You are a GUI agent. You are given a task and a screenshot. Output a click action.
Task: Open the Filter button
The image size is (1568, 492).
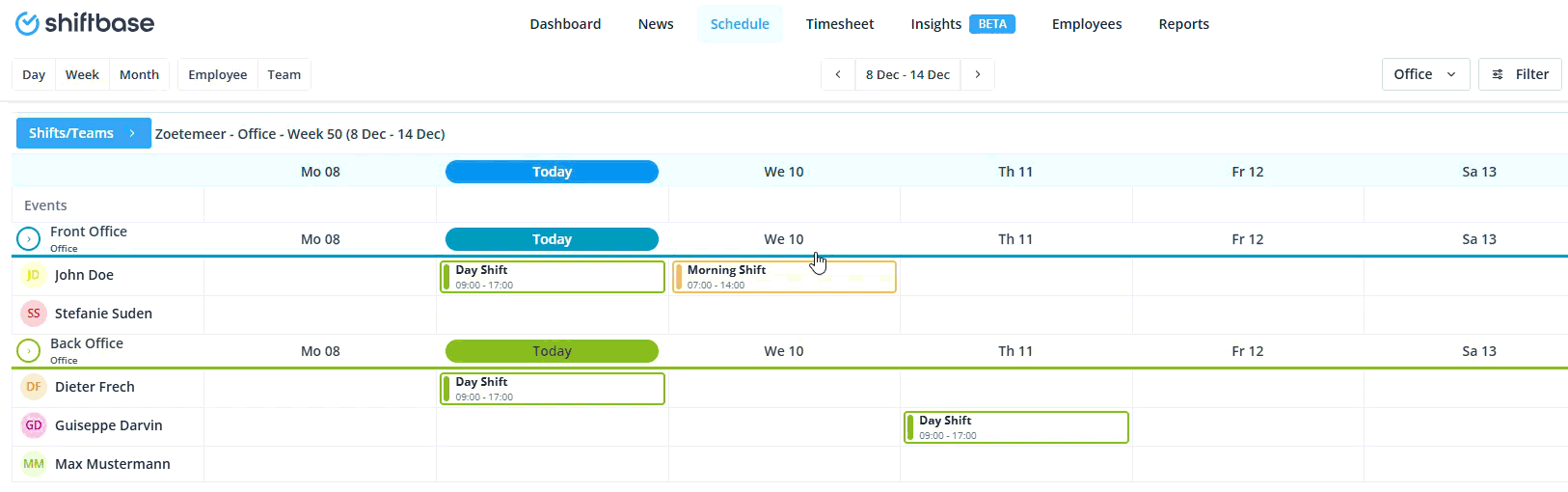(1520, 74)
